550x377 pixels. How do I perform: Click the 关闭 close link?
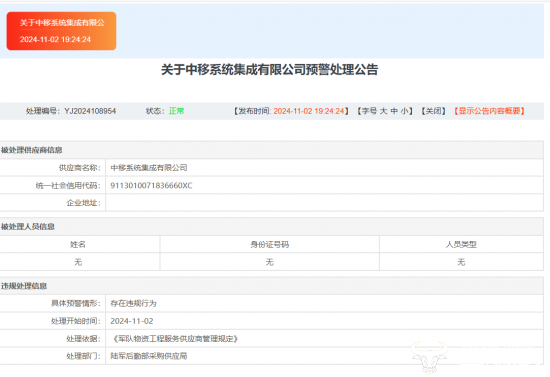pos(434,111)
